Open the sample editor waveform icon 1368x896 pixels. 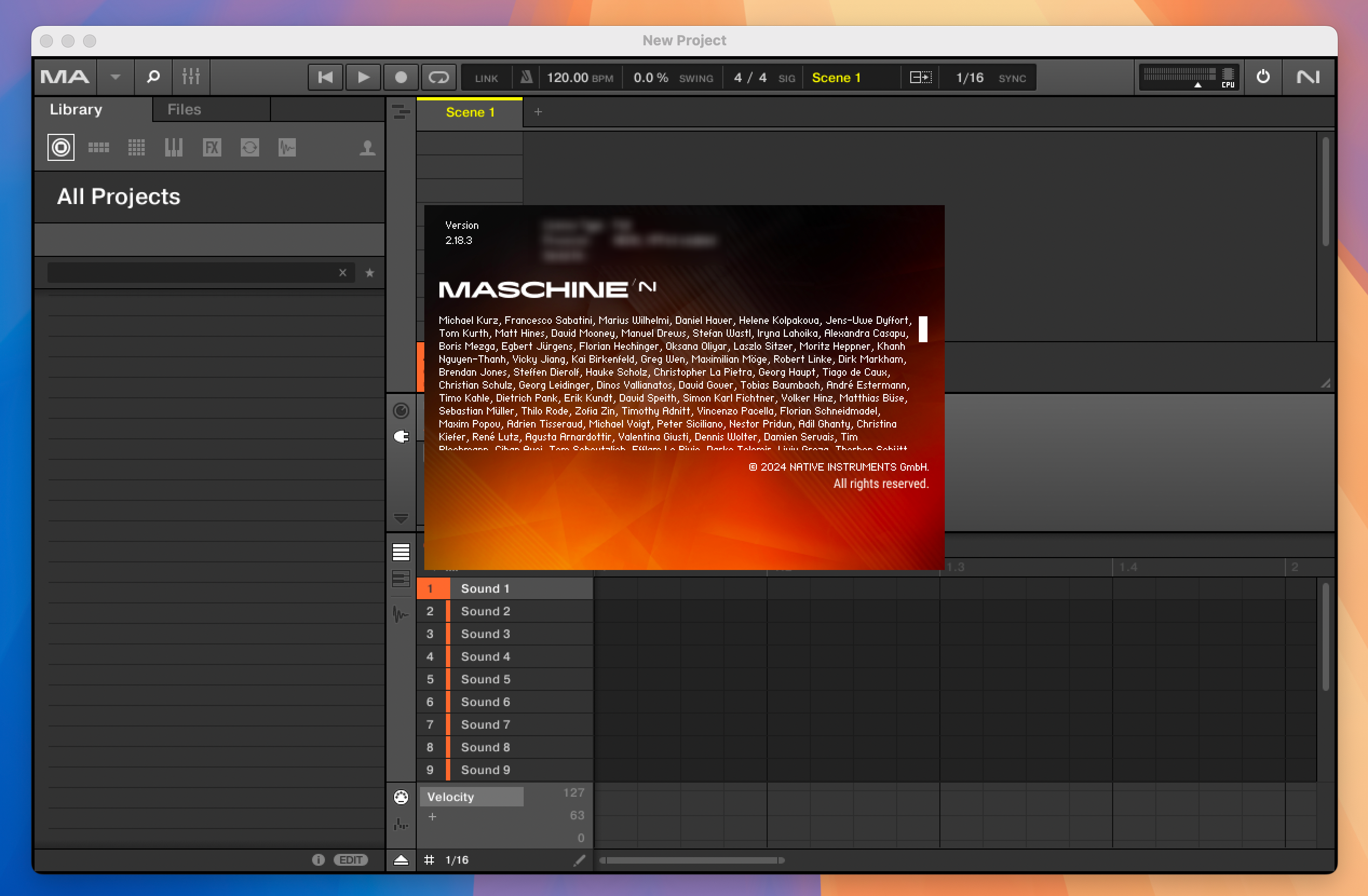click(401, 614)
